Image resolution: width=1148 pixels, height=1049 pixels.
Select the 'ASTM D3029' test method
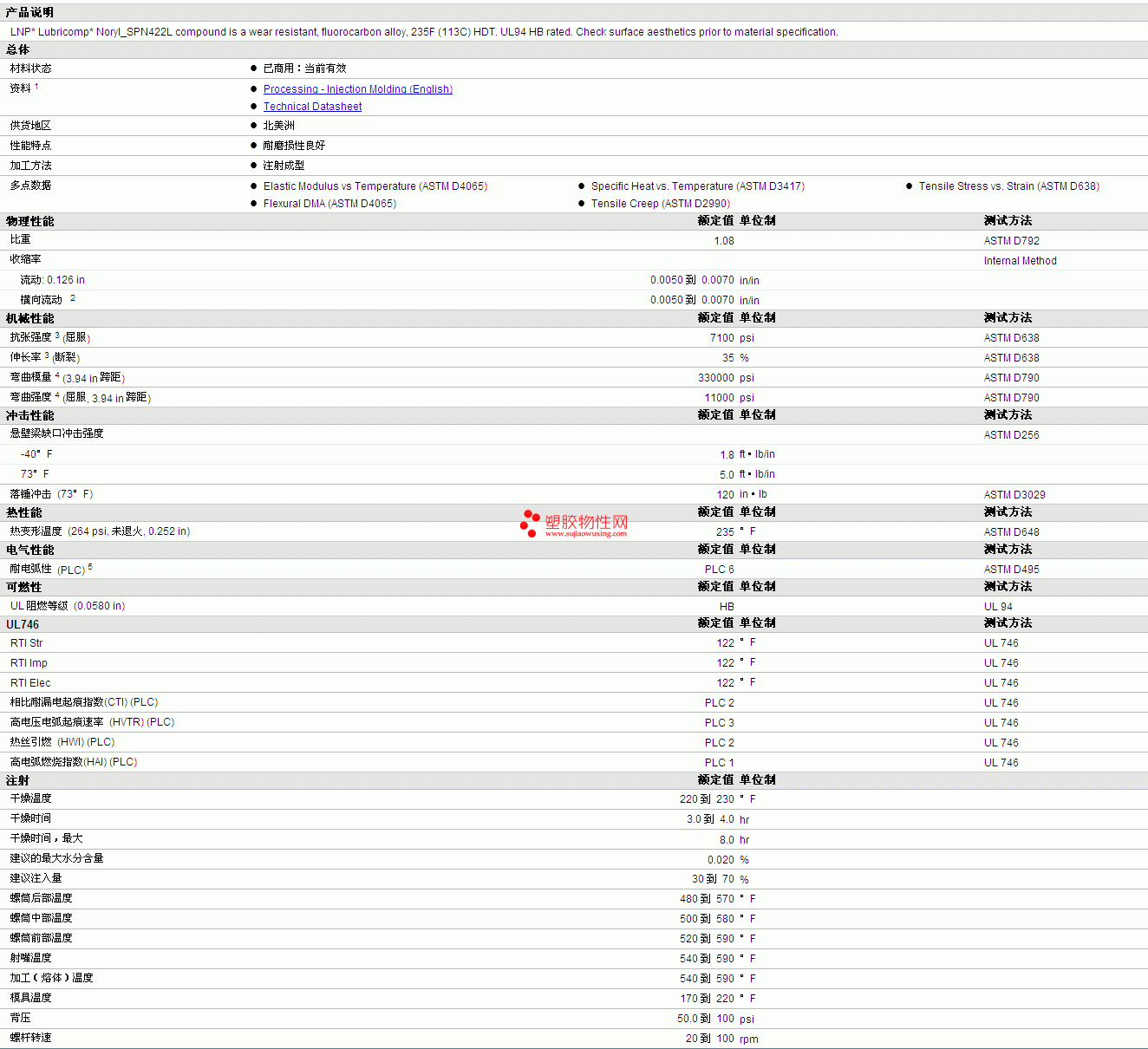[x=1014, y=495]
